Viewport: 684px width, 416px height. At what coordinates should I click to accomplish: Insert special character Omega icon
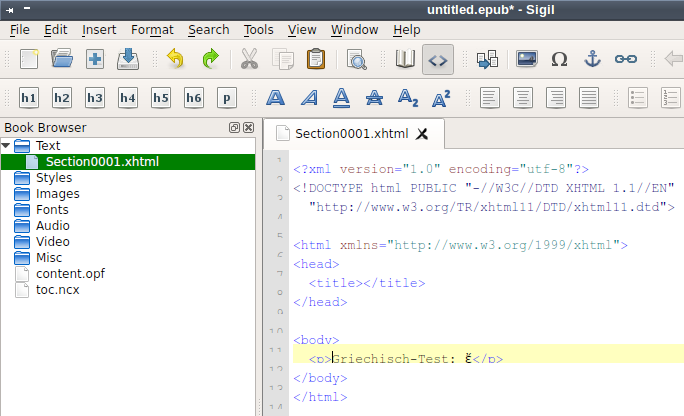559,59
